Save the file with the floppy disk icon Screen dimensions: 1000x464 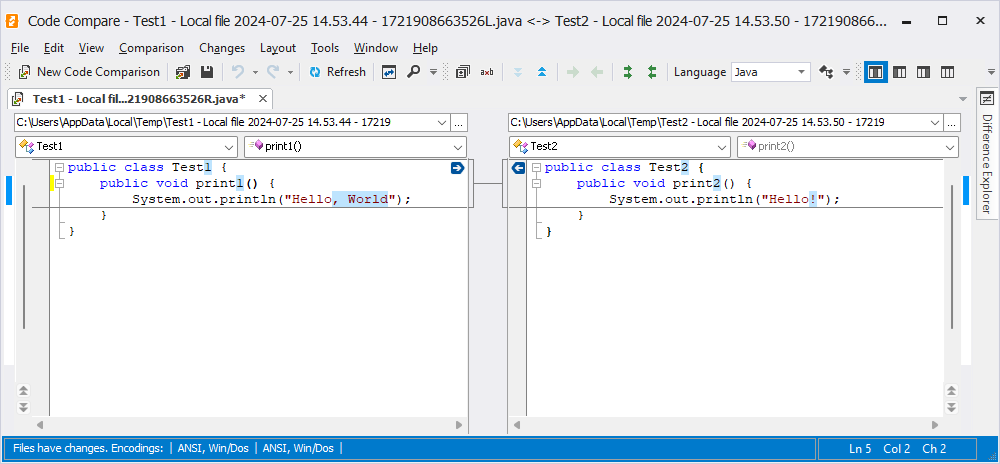click(x=207, y=72)
